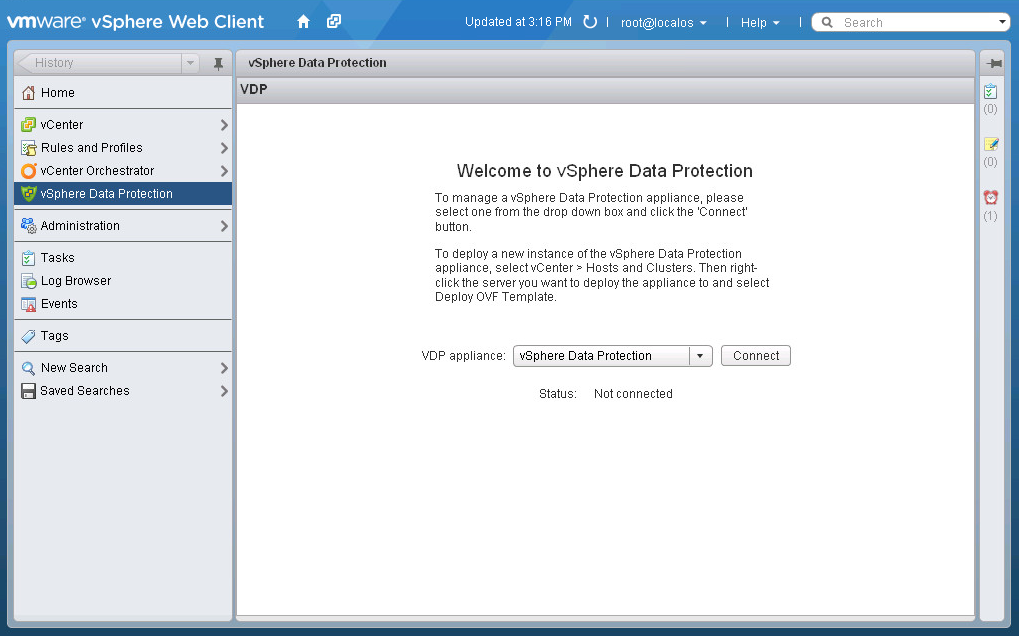Click the New Search label
This screenshot has height=636, width=1019.
pos(74,368)
